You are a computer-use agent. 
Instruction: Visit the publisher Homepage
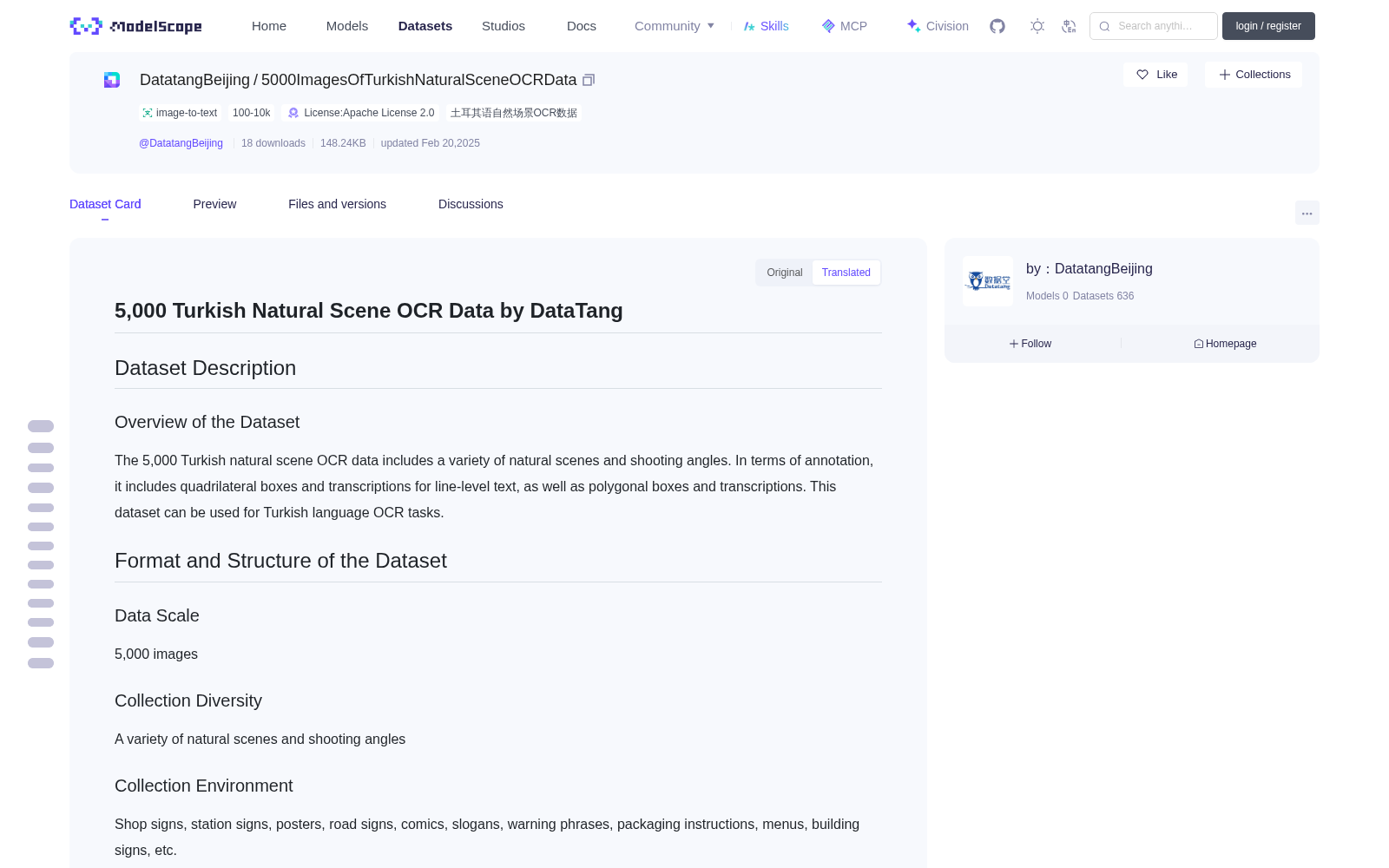[x=1225, y=344]
